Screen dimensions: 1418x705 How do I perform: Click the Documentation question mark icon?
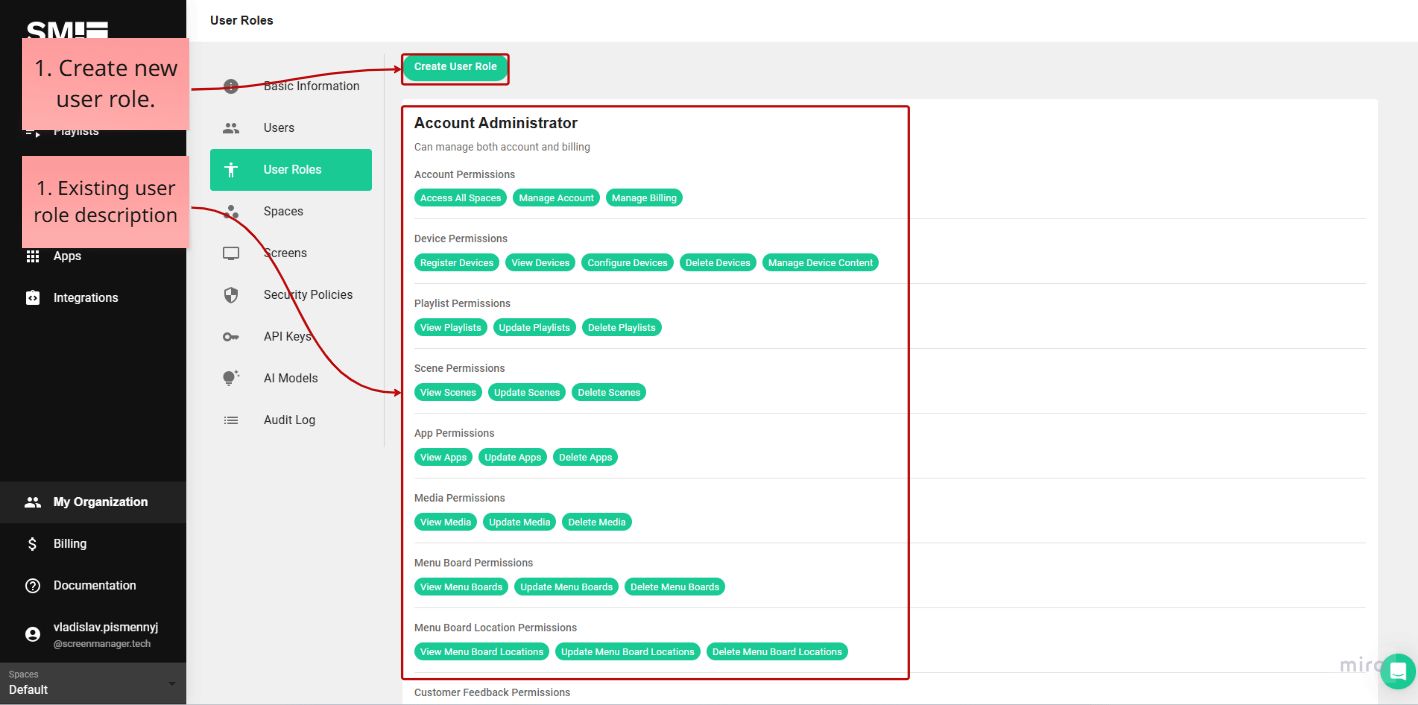point(33,585)
